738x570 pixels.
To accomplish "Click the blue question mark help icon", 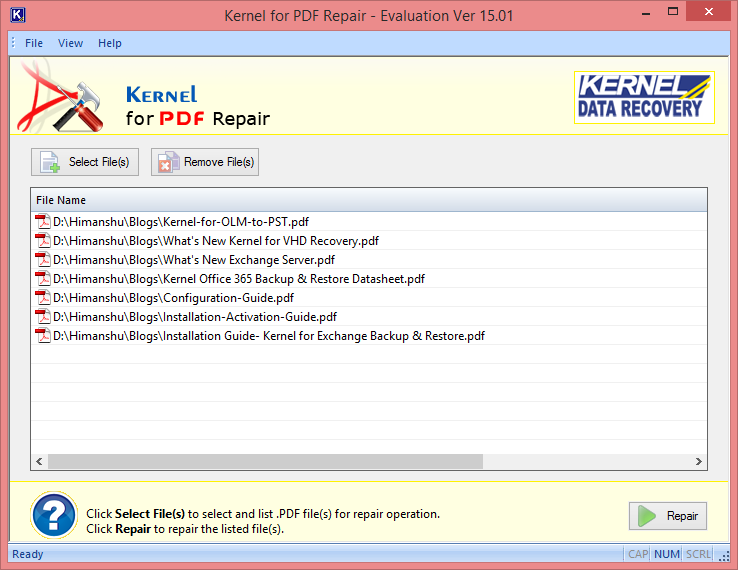I will click(54, 515).
